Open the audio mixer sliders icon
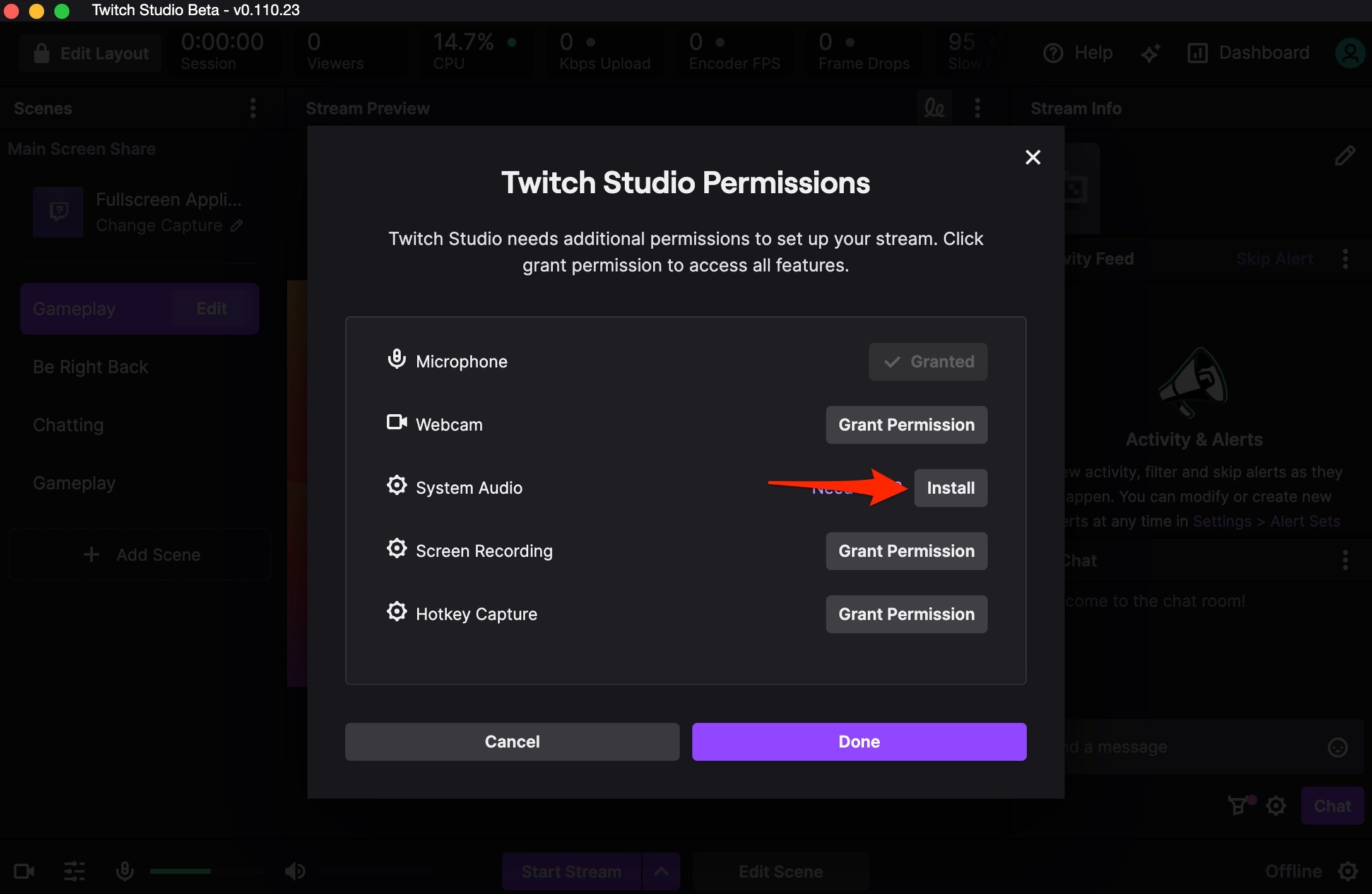 tap(74, 872)
